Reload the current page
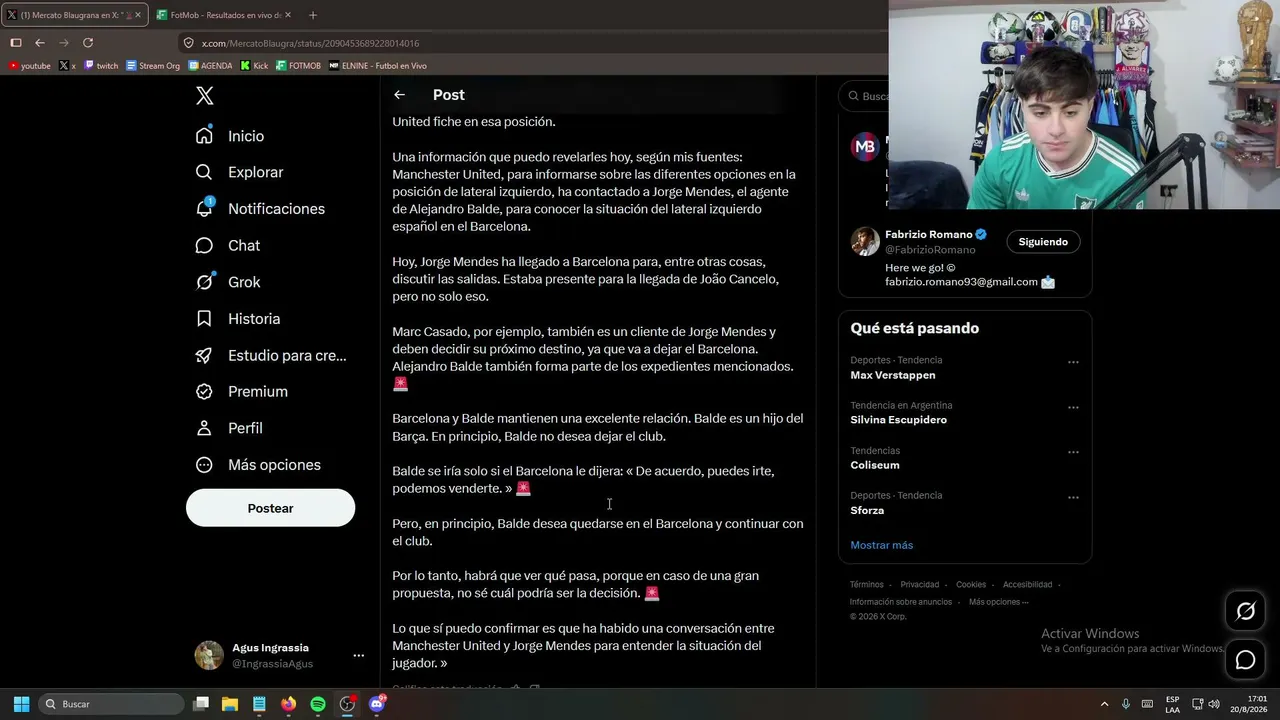The width and height of the screenshot is (1280, 720). click(88, 43)
